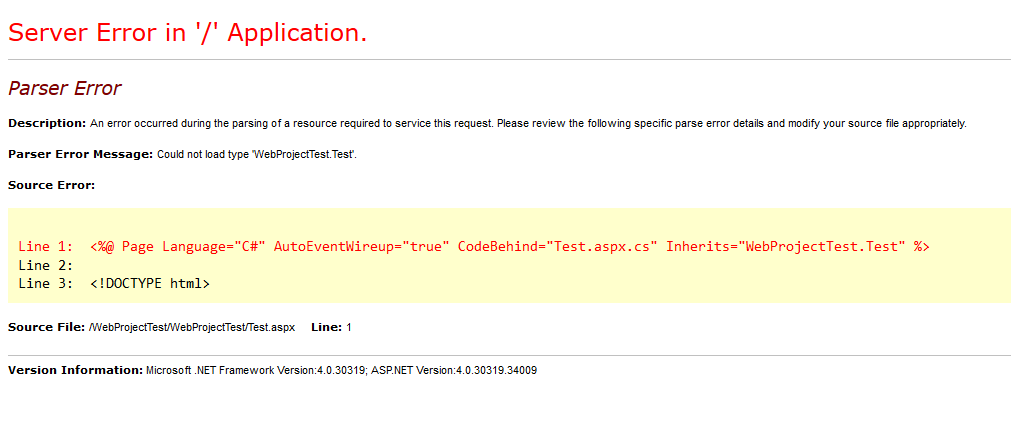The width and height of the screenshot is (1011, 441).
Task: Click the 'Line 1:' label in the source box
Action: [46, 246]
